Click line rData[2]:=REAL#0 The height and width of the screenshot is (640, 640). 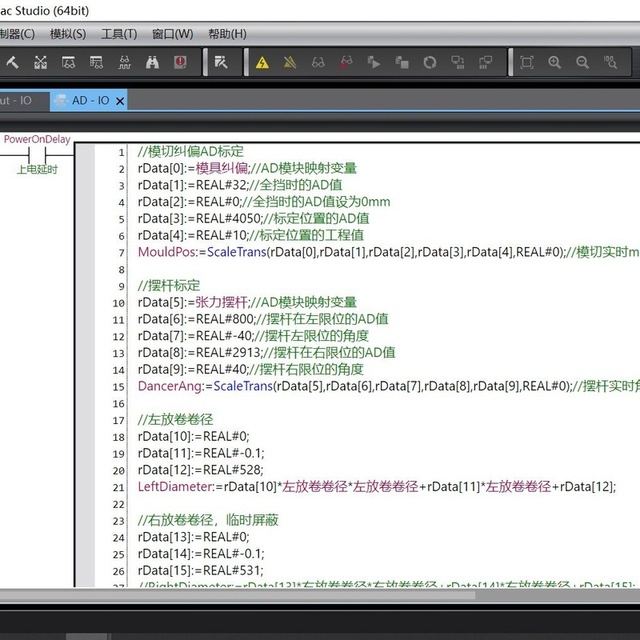264,202
